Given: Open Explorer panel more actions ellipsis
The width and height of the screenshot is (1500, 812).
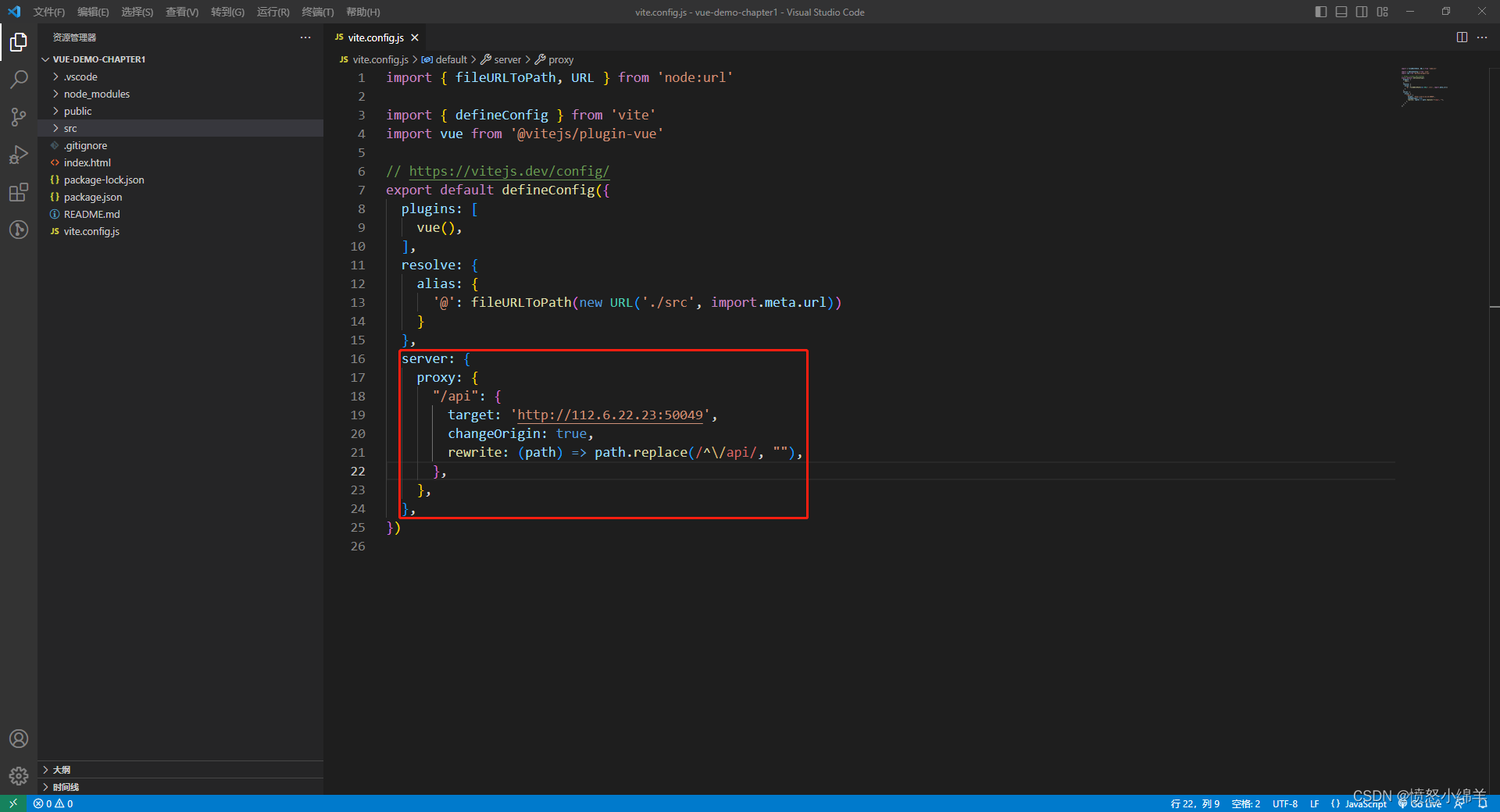Looking at the screenshot, I should click(x=305, y=37).
